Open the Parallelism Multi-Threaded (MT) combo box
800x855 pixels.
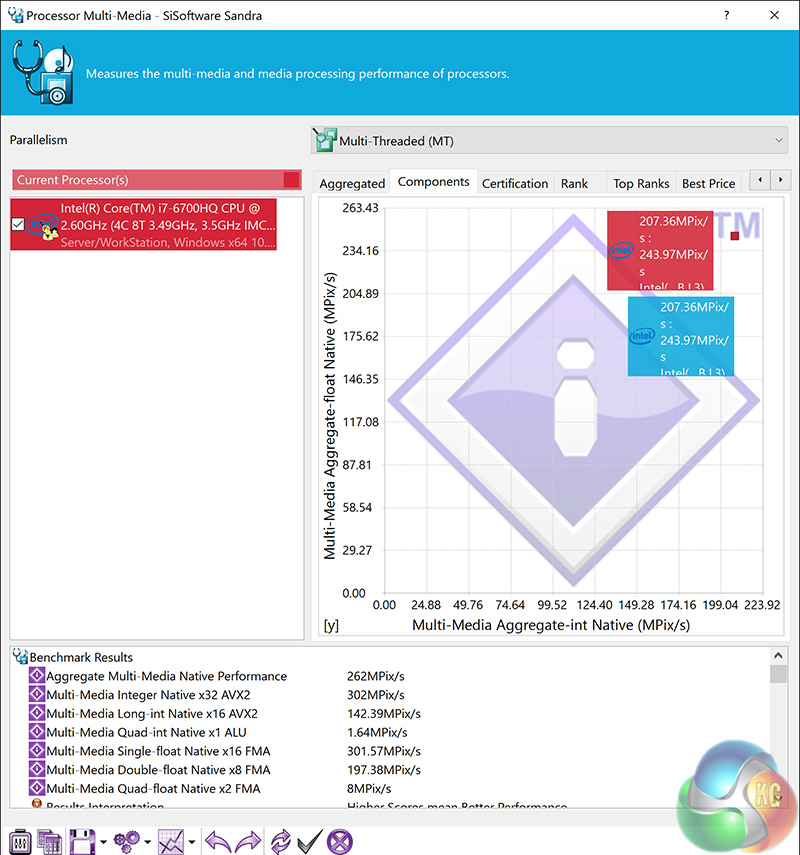point(550,141)
